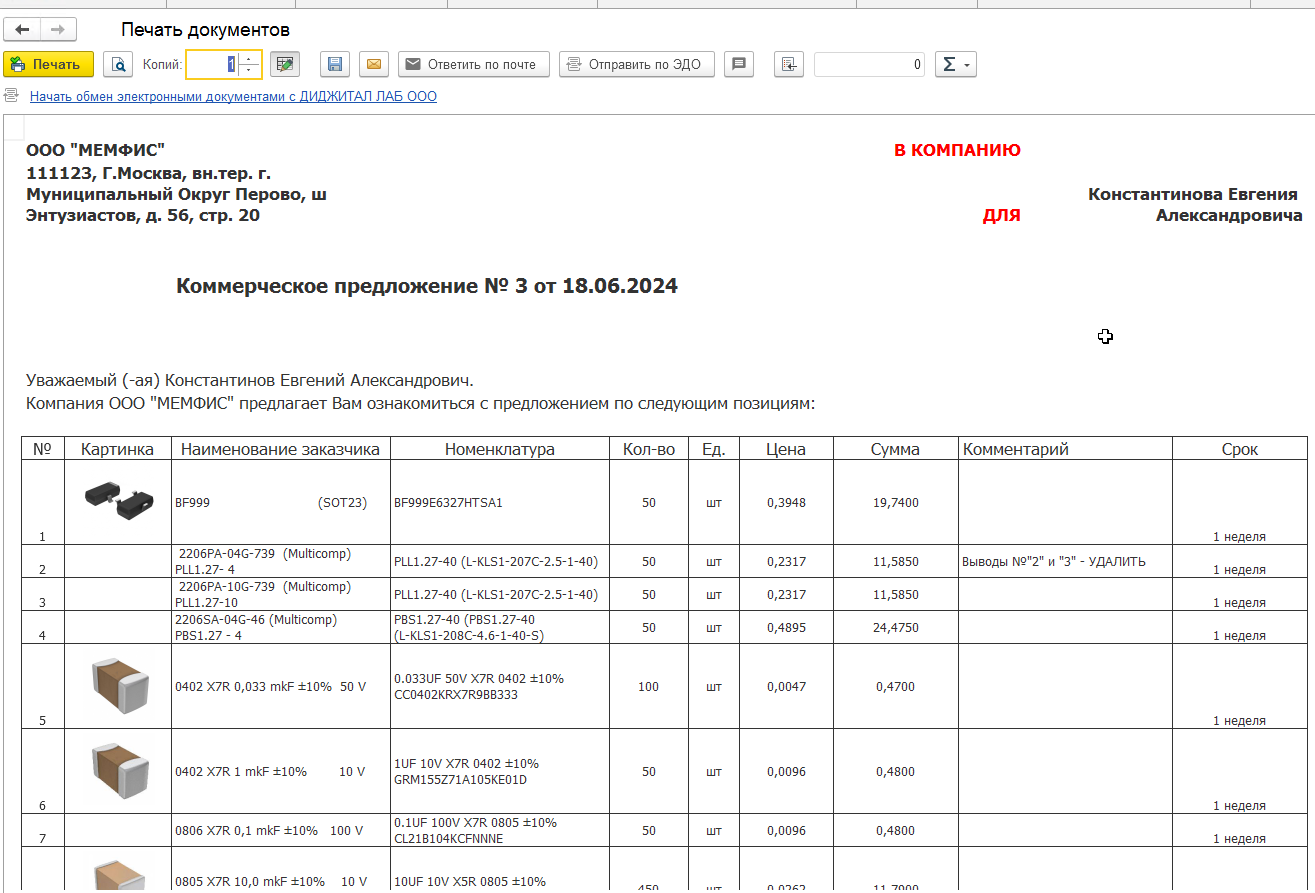Open link to start exchange with ДИДЖИТАЛ ЛАБ
The image size is (1315, 893).
[x=233, y=97]
